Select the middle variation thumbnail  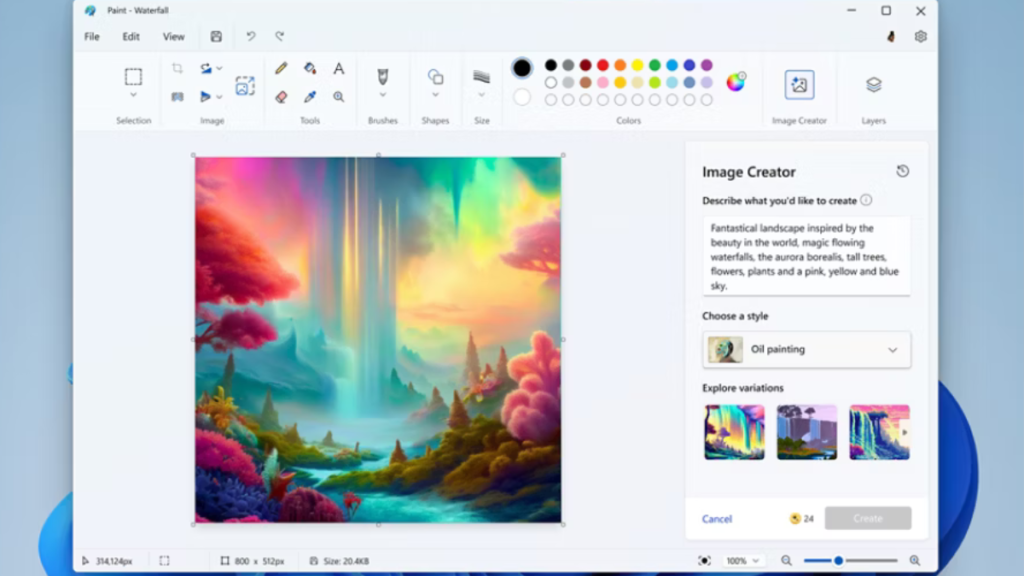tap(807, 432)
